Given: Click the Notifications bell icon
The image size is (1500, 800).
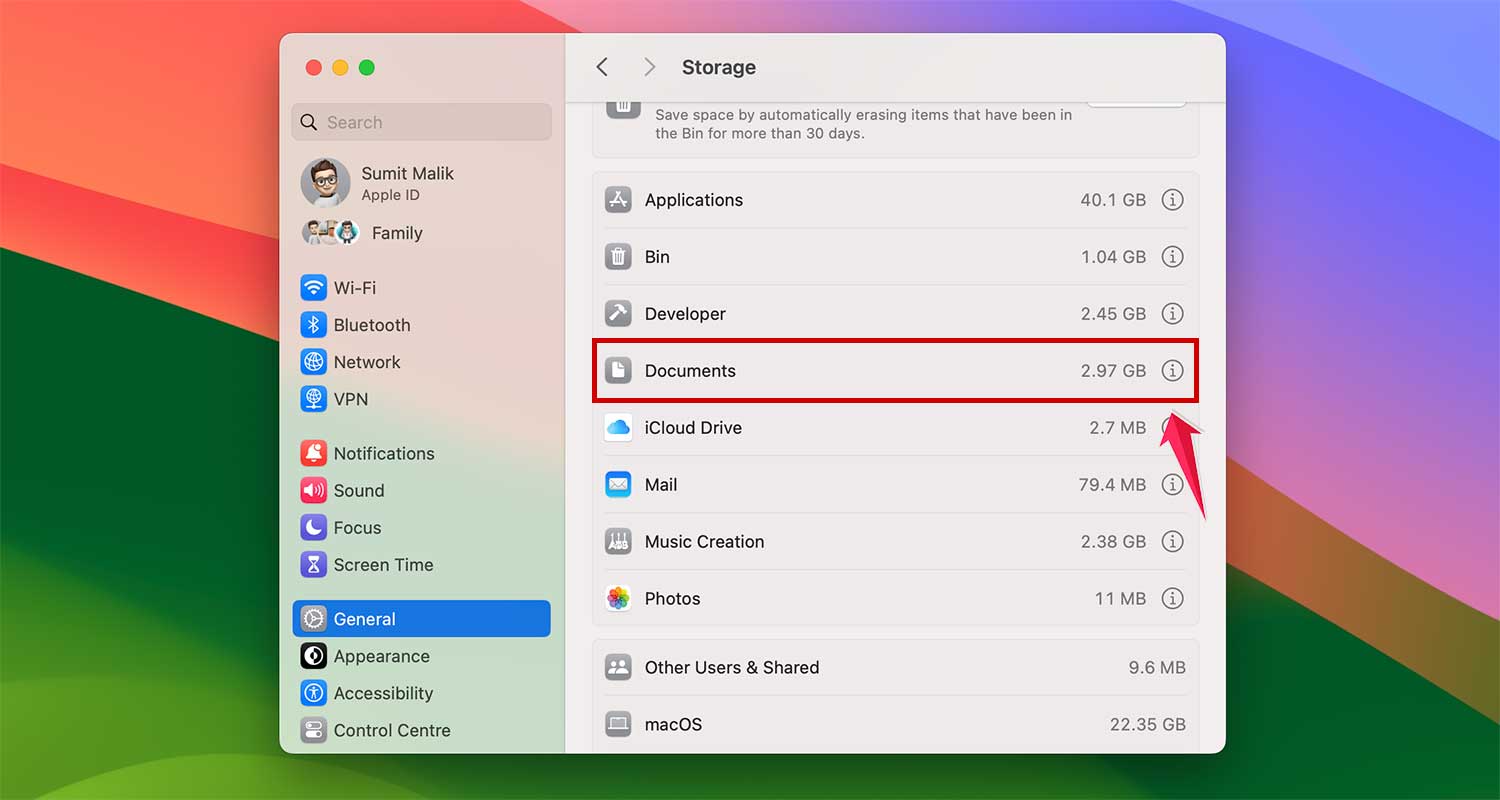Looking at the screenshot, I should [x=312, y=452].
